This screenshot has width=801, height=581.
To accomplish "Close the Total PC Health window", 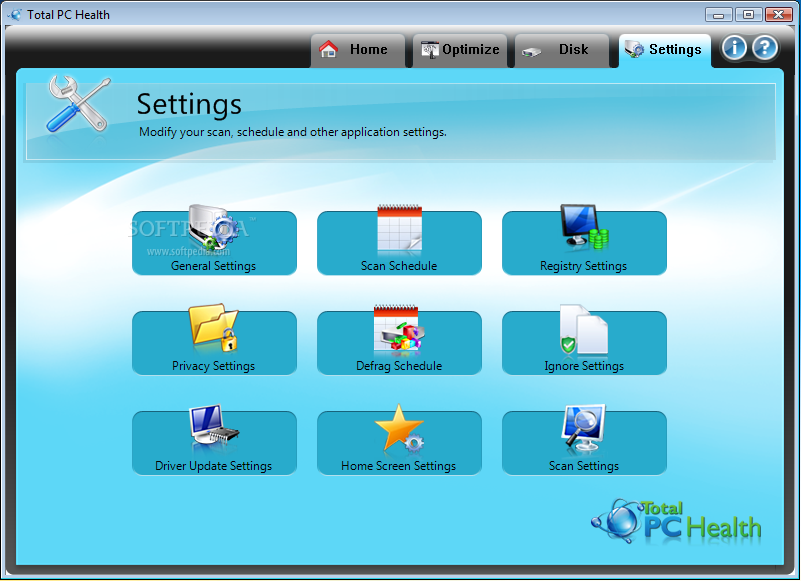I will point(779,15).
